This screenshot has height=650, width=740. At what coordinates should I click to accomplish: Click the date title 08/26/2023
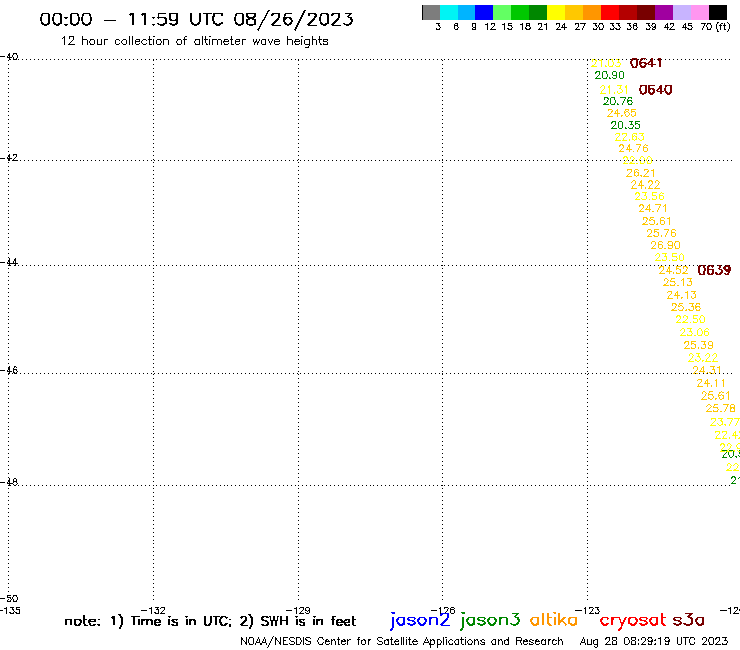click(293, 19)
